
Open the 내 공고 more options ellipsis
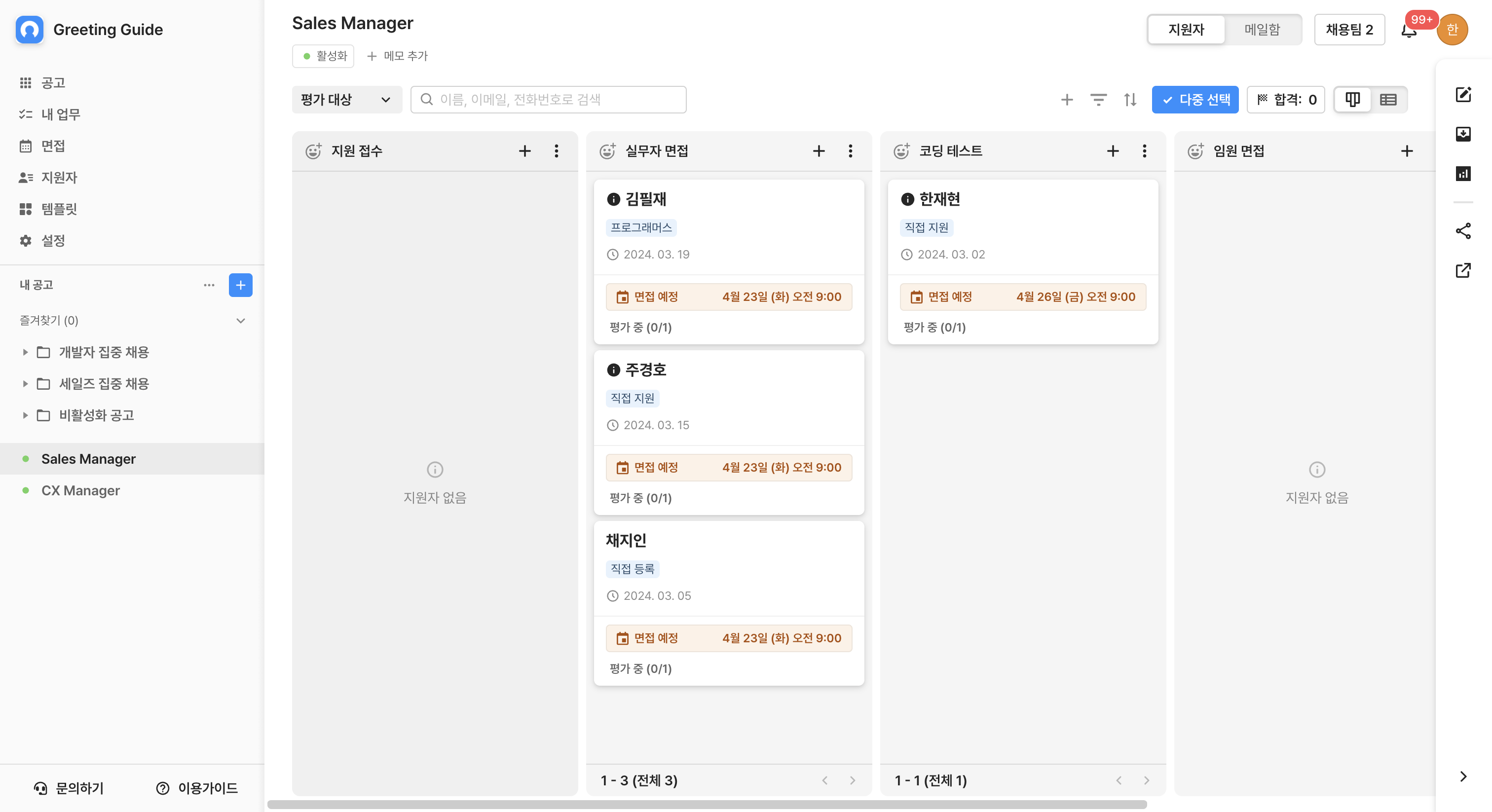point(209,285)
